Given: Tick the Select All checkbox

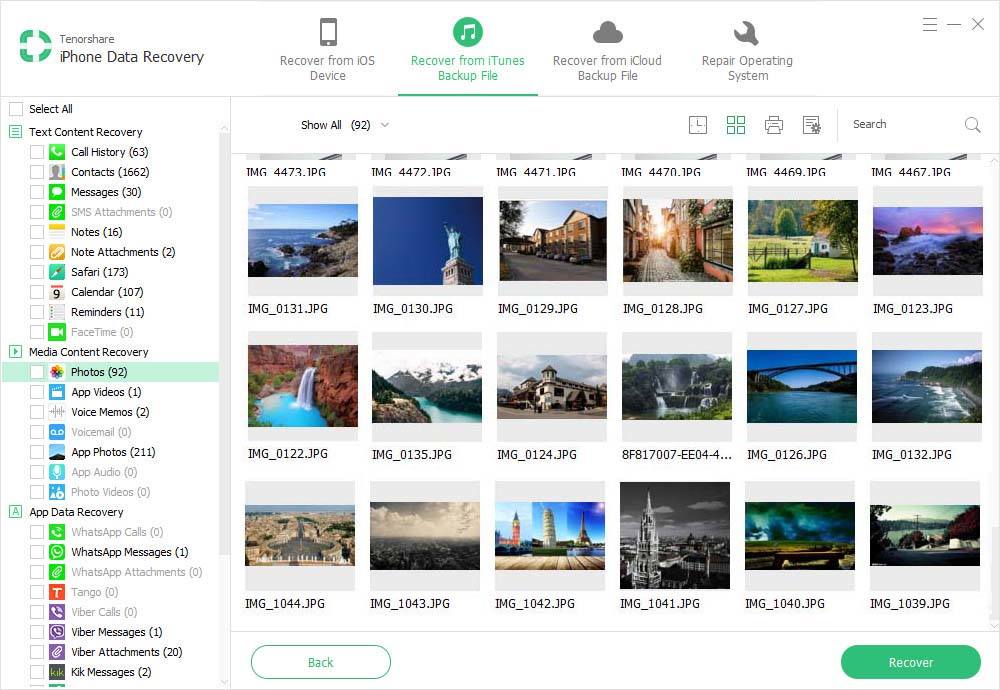Looking at the screenshot, I should point(16,109).
